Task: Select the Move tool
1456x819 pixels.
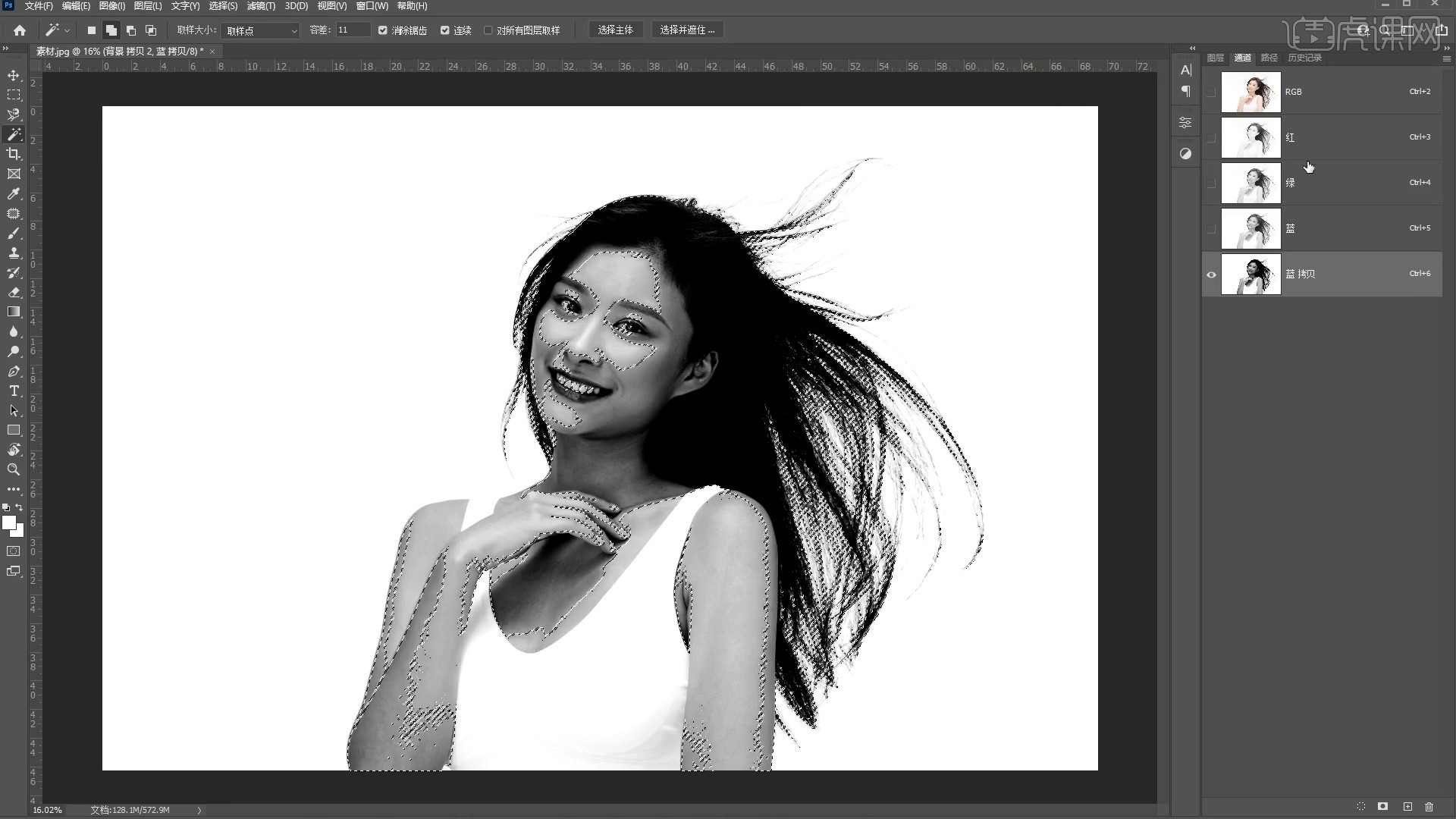Action: (x=14, y=75)
